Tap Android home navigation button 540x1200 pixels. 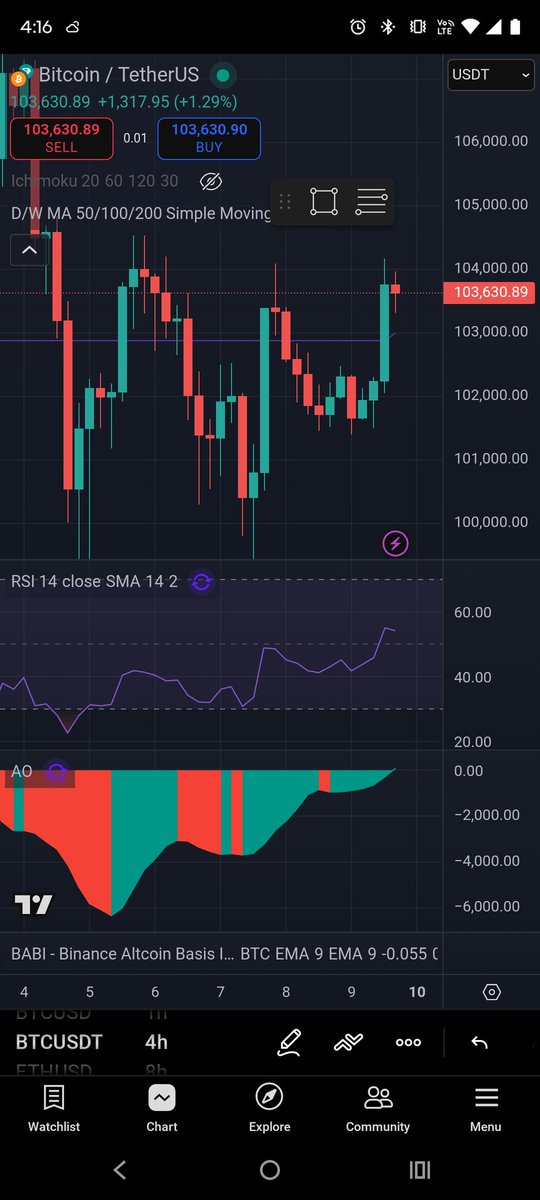[270, 1170]
